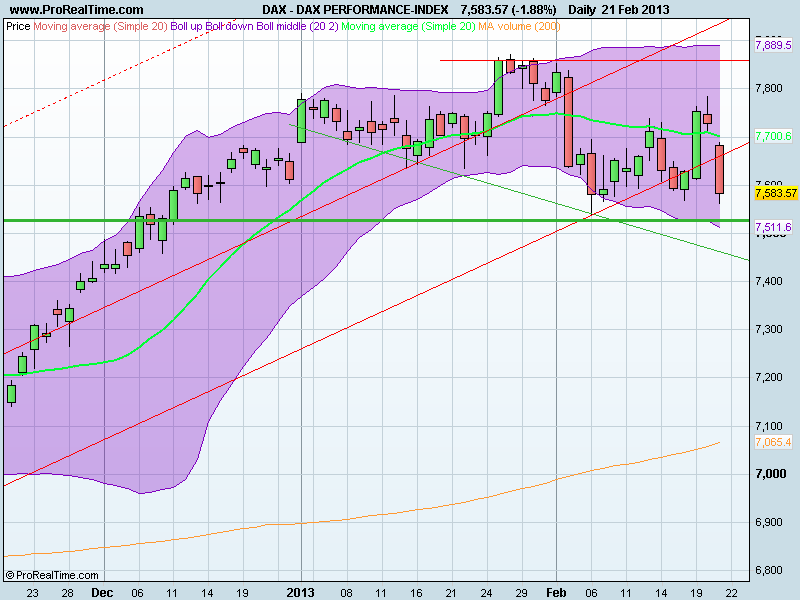Click the 7,889.5 upper Bollinger value label
Viewport: 800px width, 600px height.
pyautogui.click(x=773, y=45)
